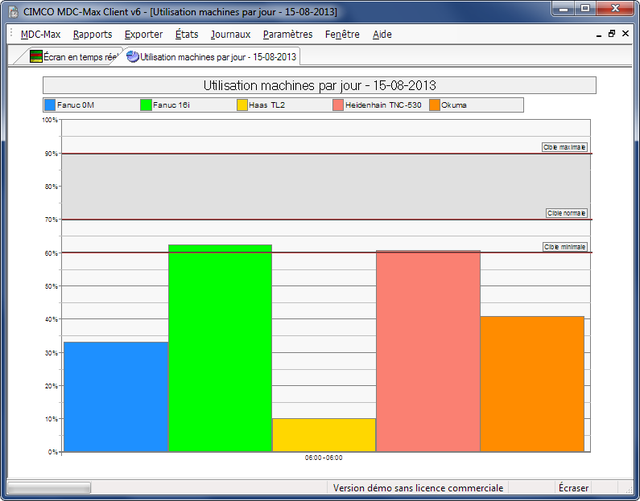Open the MDC-Max menu
The image size is (640, 501).
tap(40, 34)
